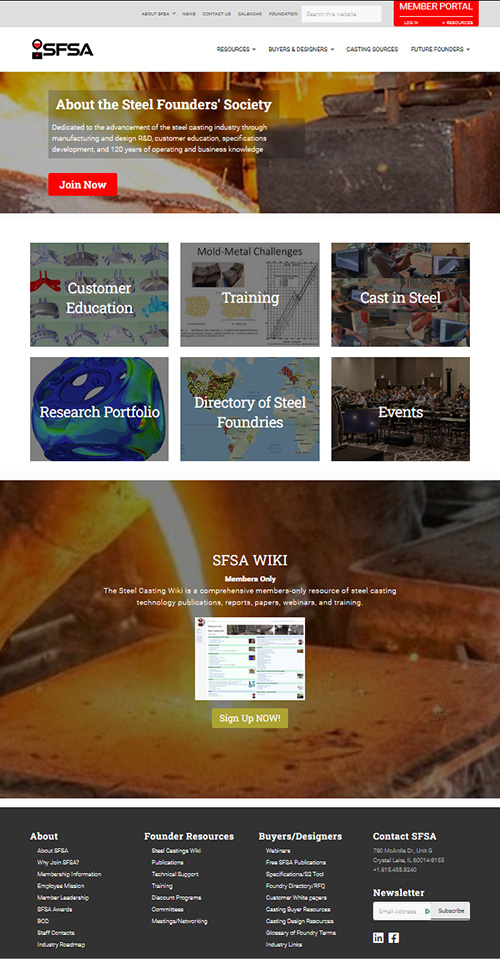This screenshot has width=500, height=959.
Task: Expand the Future Founders menu
Action: pyautogui.click(x=440, y=49)
